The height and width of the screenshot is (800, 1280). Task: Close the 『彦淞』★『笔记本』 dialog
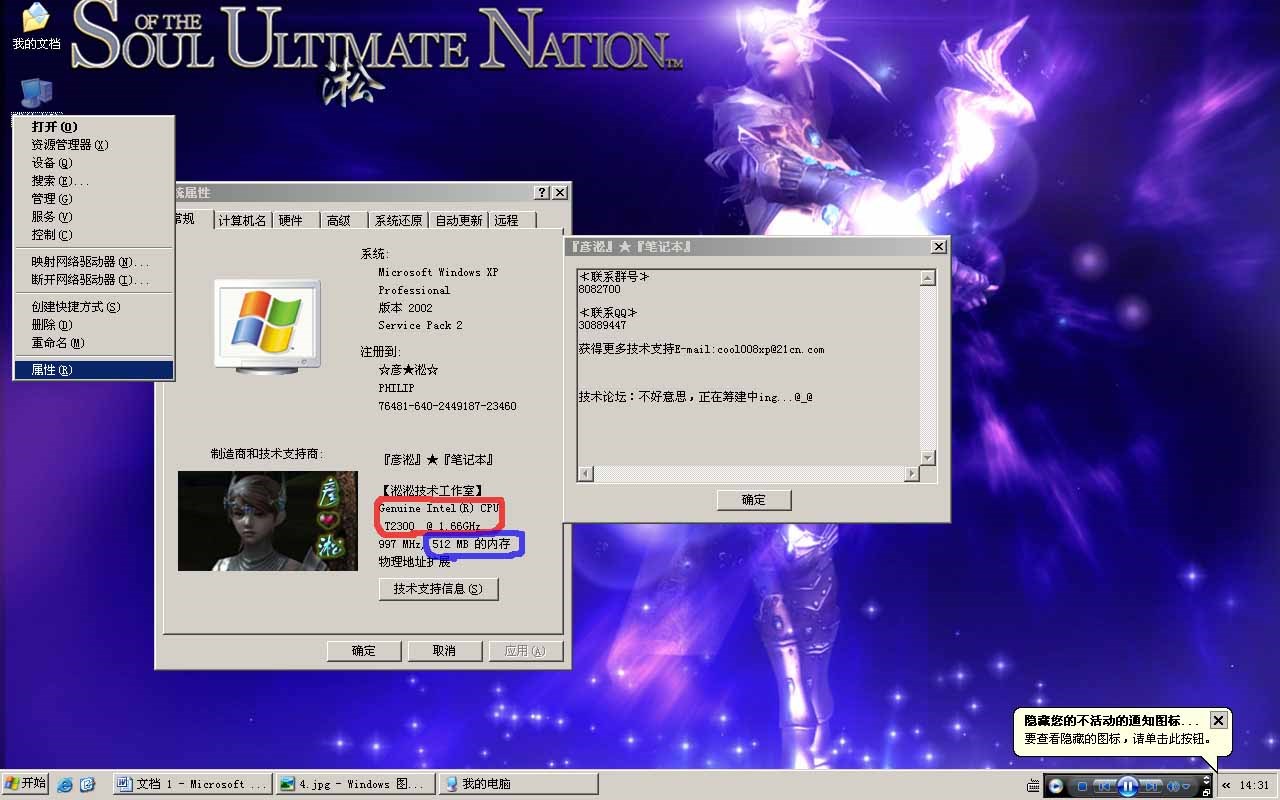(938, 246)
